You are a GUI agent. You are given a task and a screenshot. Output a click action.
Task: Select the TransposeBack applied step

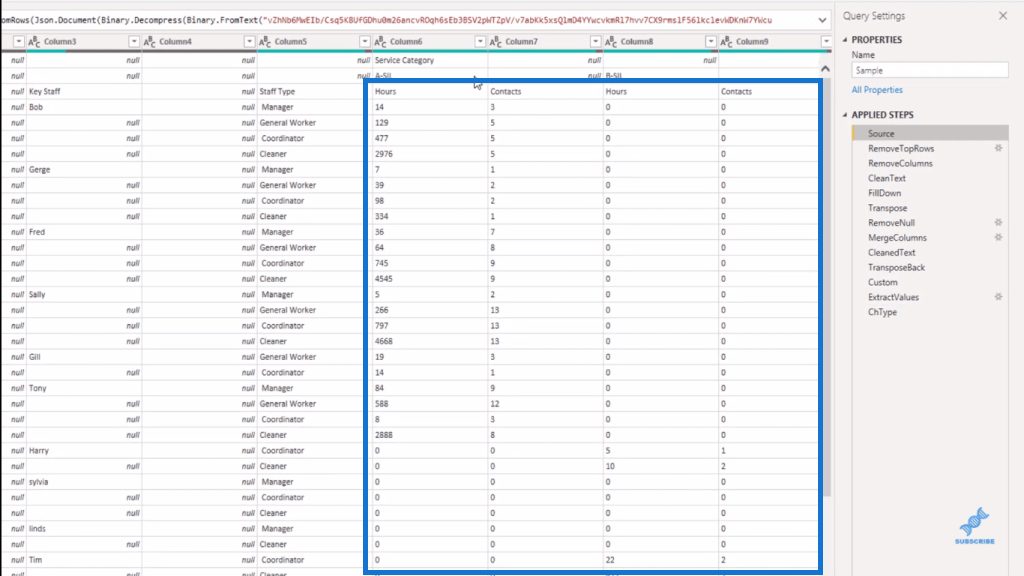896,268
